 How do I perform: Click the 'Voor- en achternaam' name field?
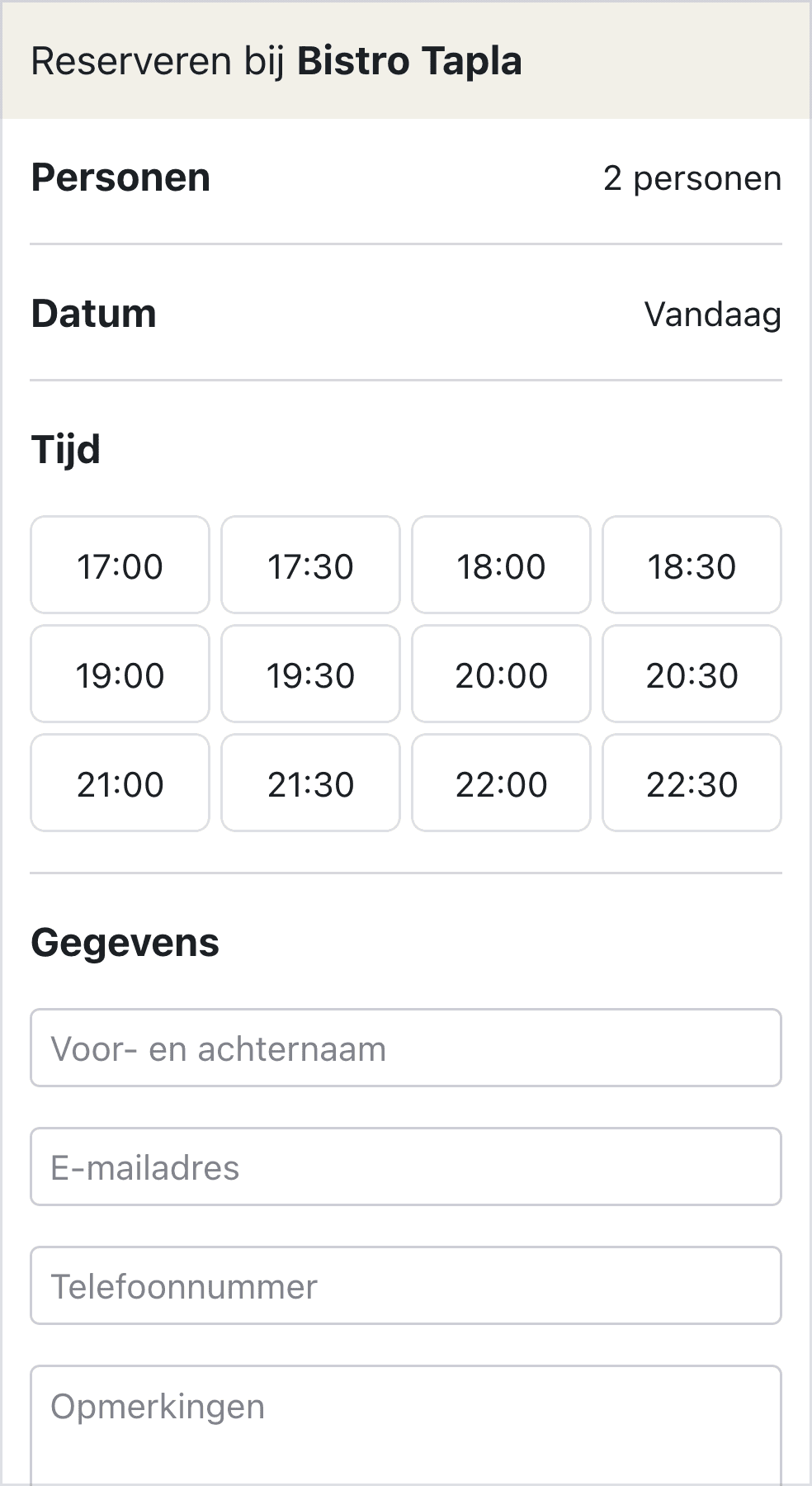[406, 1048]
